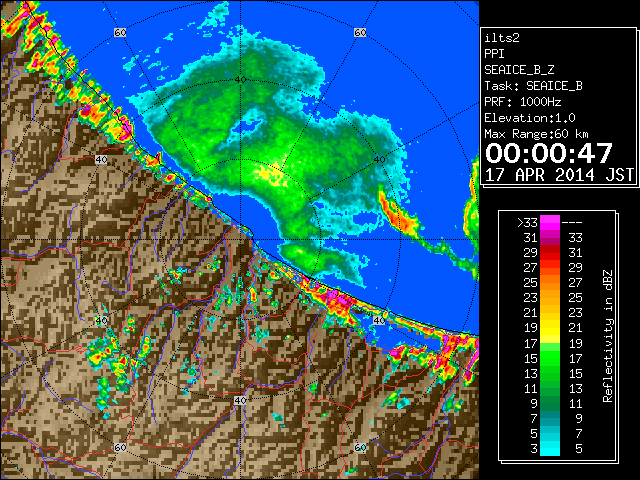This screenshot has width=640, height=480.
Task: Pick the cyan swatch at legend bottom
Action: (550, 449)
